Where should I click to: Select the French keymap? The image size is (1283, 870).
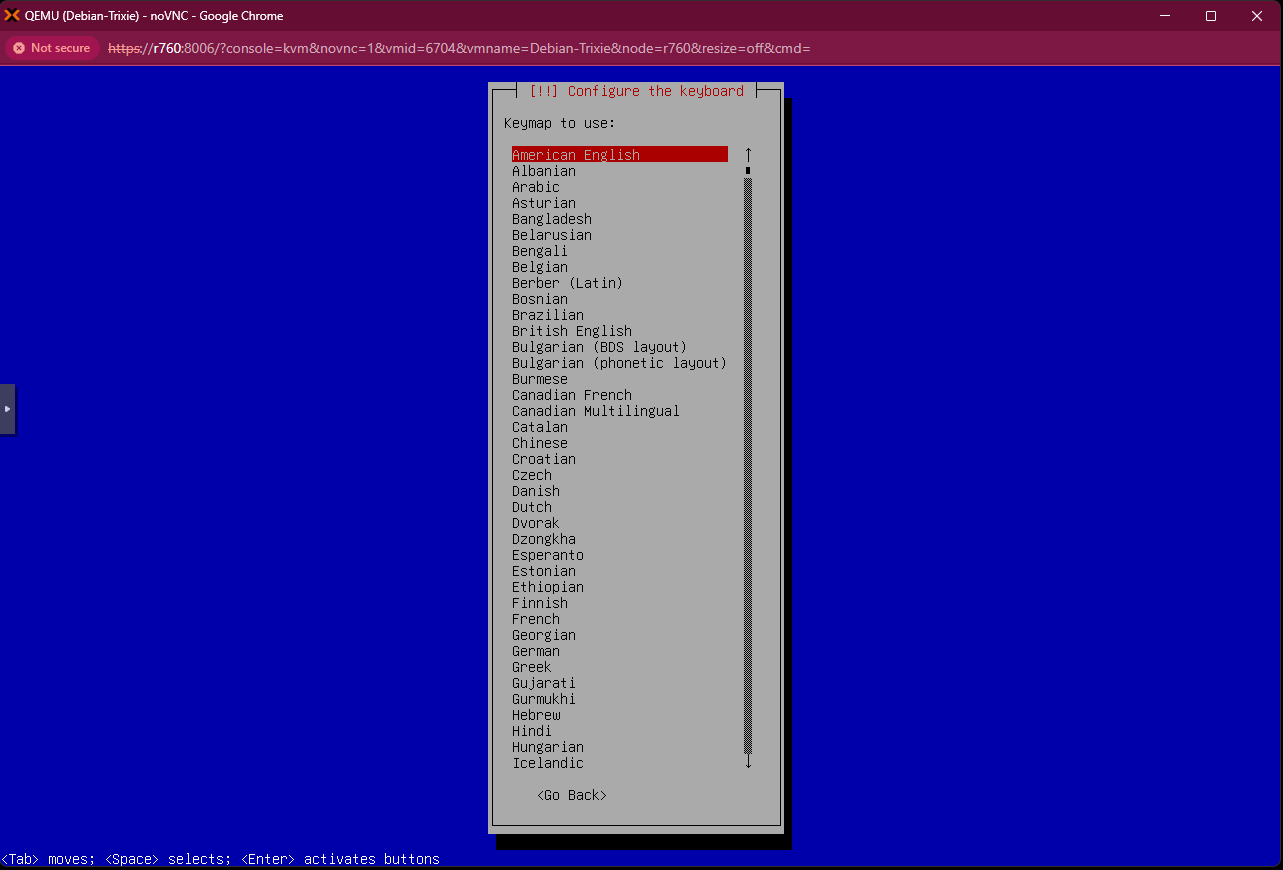pyautogui.click(x=535, y=619)
